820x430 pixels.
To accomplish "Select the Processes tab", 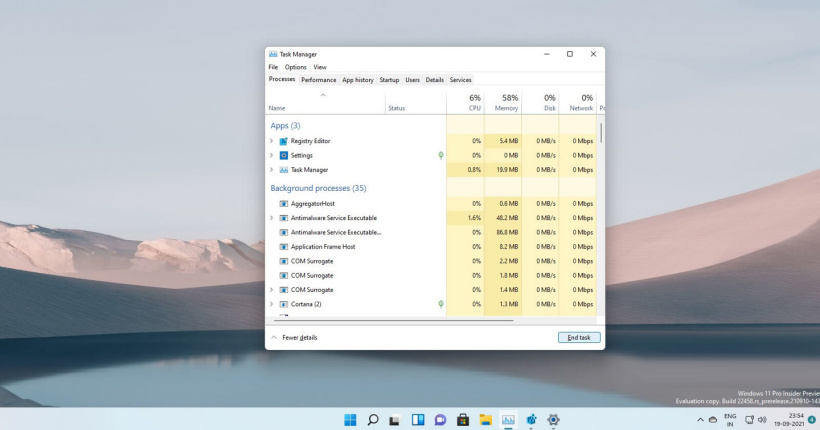I will point(282,79).
